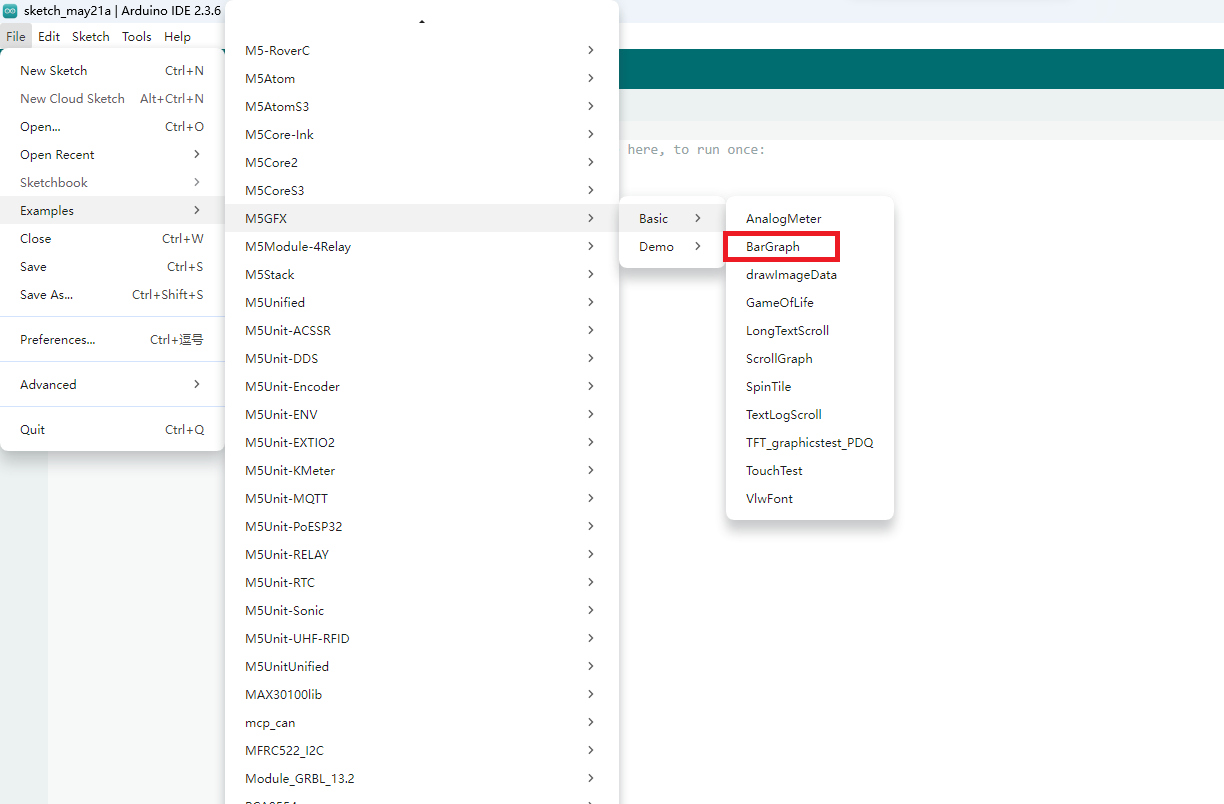
Task: Click the scroll-up arrow atop the examples list
Action: [422, 21]
